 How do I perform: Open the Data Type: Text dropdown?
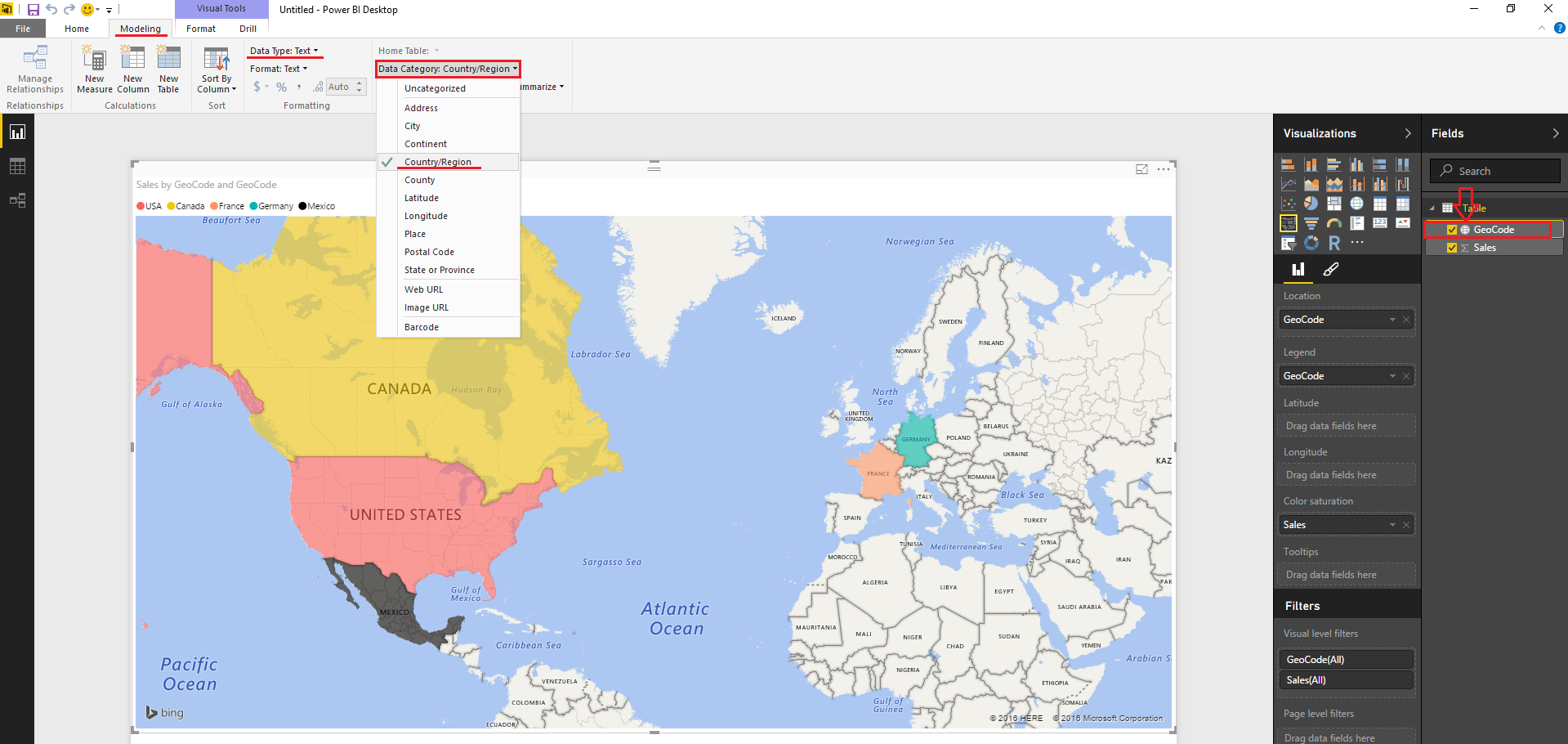tap(284, 51)
